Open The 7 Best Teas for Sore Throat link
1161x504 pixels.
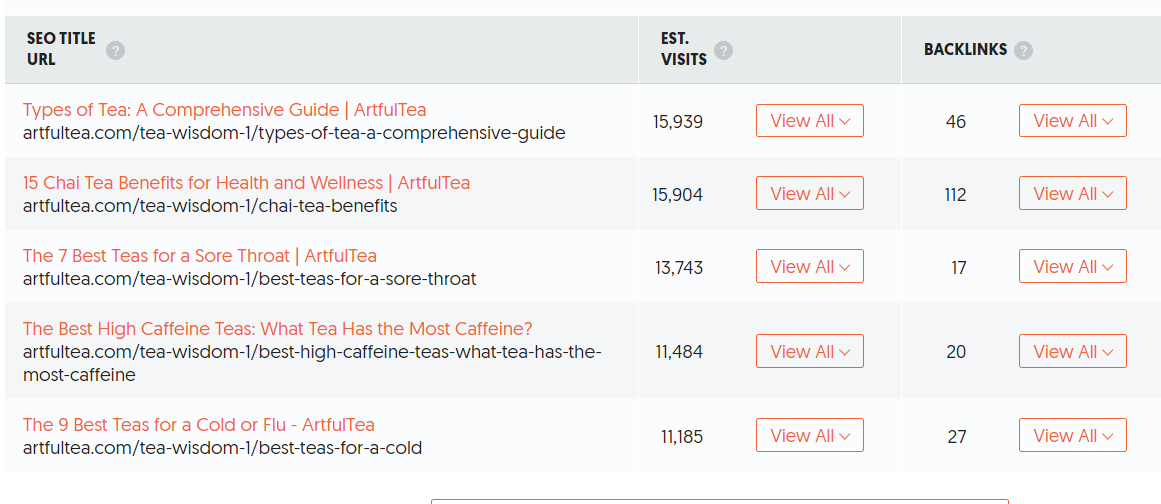click(x=199, y=255)
